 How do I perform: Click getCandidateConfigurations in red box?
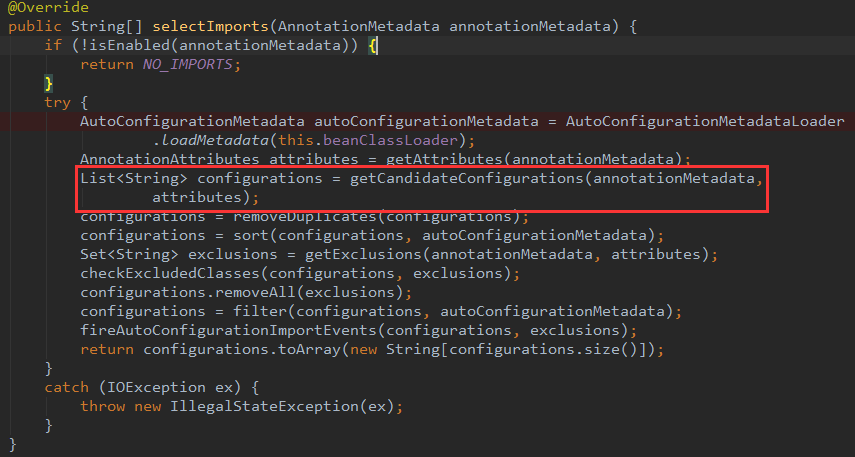tap(467, 178)
